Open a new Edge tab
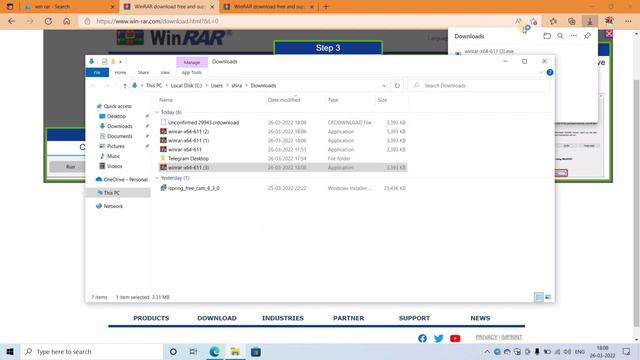 (326, 7)
